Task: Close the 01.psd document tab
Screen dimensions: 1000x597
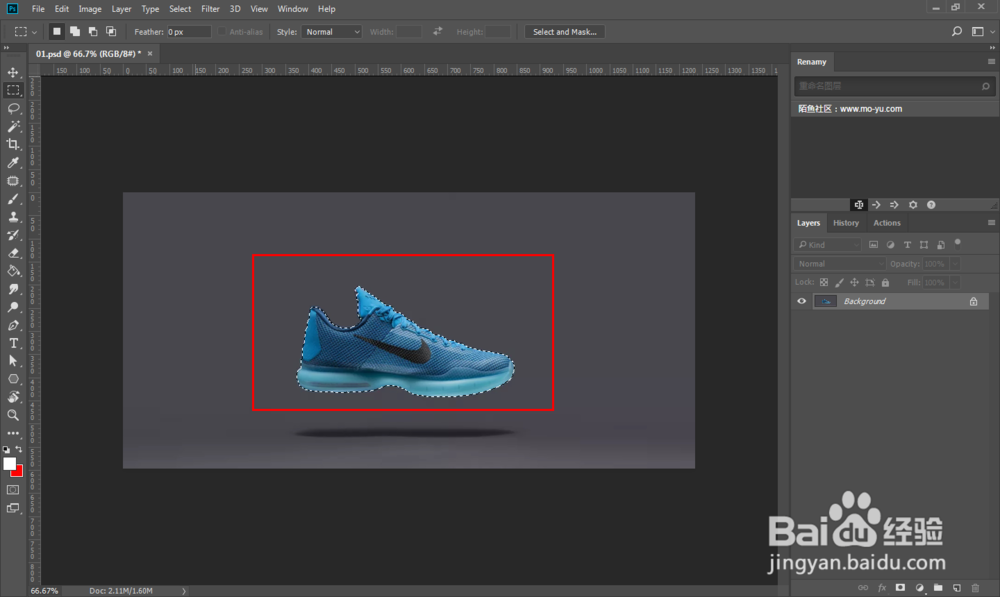Action: 150,54
